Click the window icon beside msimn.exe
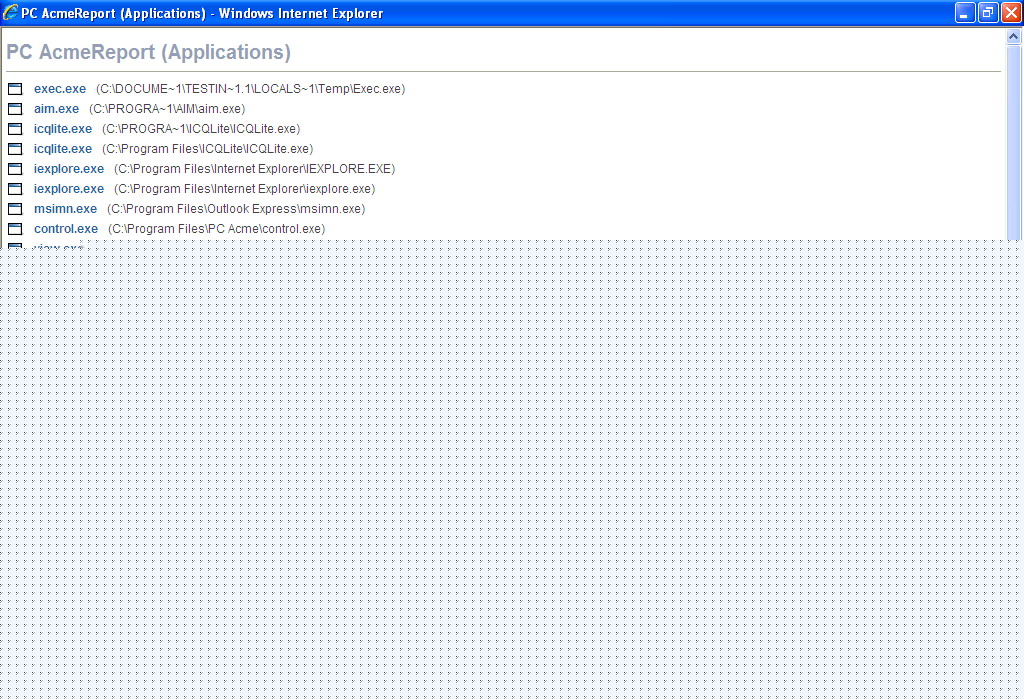 (x=15, y=209)
